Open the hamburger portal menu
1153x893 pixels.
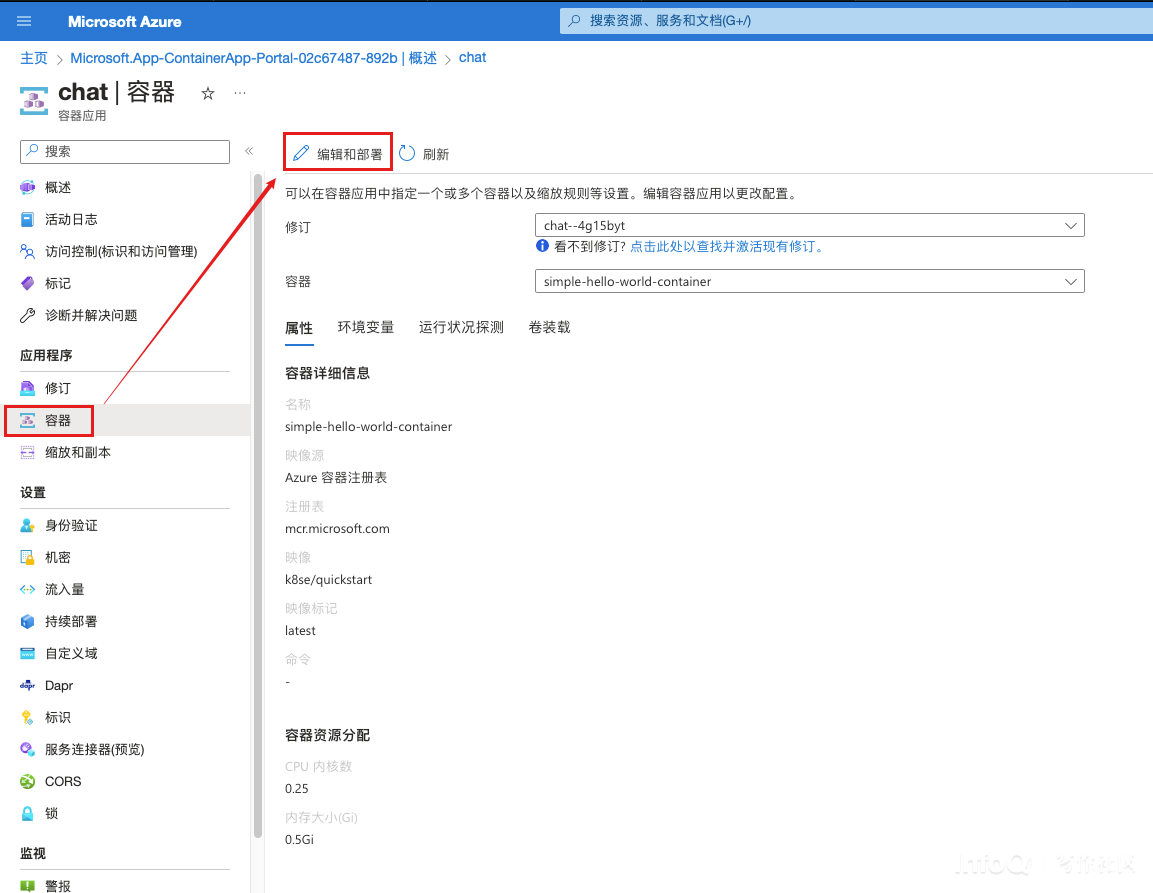(24, 21)
